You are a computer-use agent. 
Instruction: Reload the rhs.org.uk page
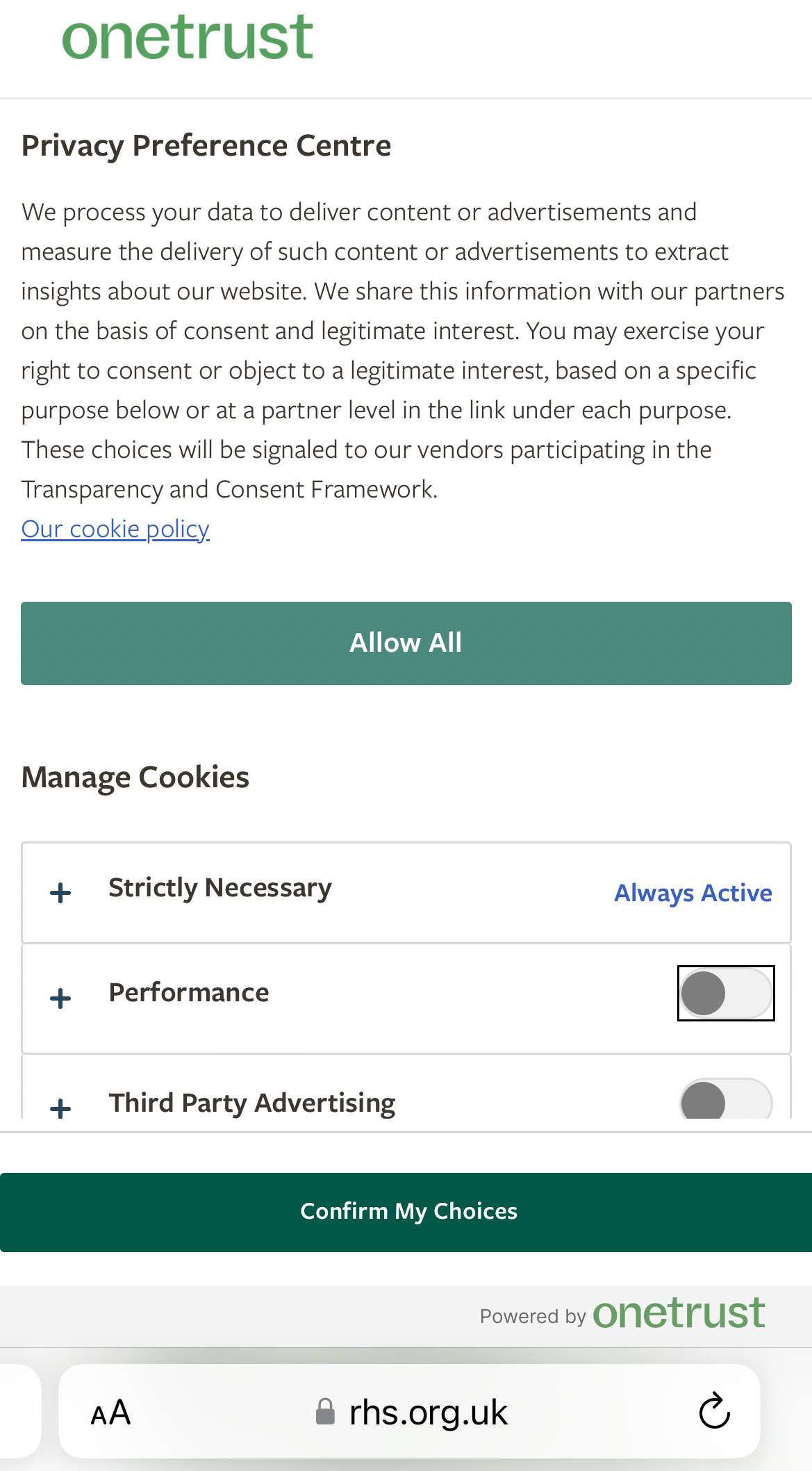[714, 1411]
